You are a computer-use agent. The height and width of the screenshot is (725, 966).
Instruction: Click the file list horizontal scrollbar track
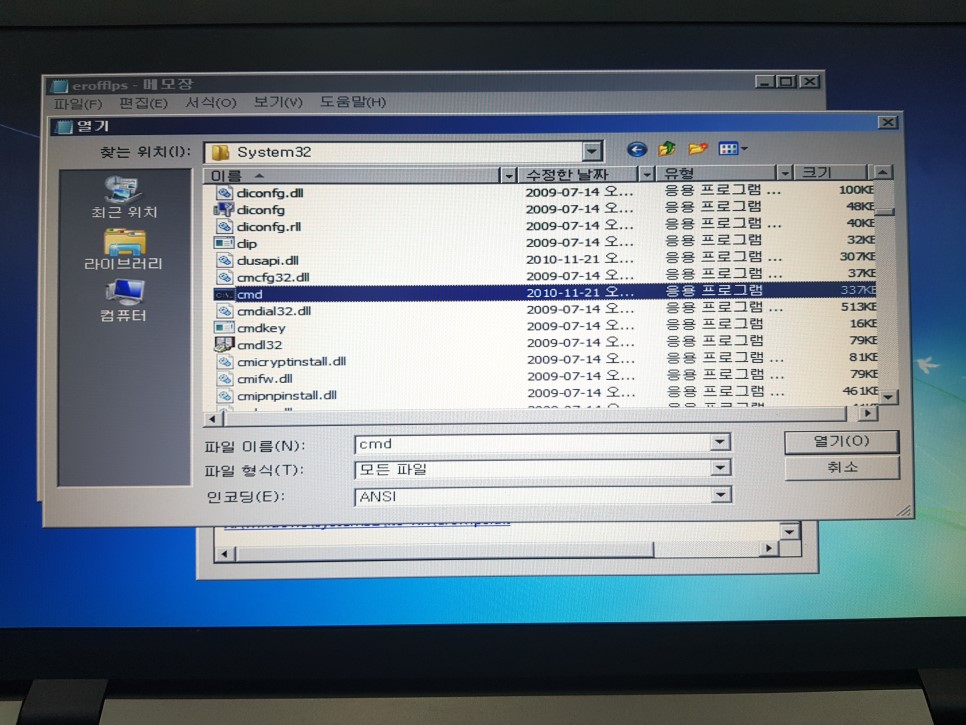pos(535,418)
